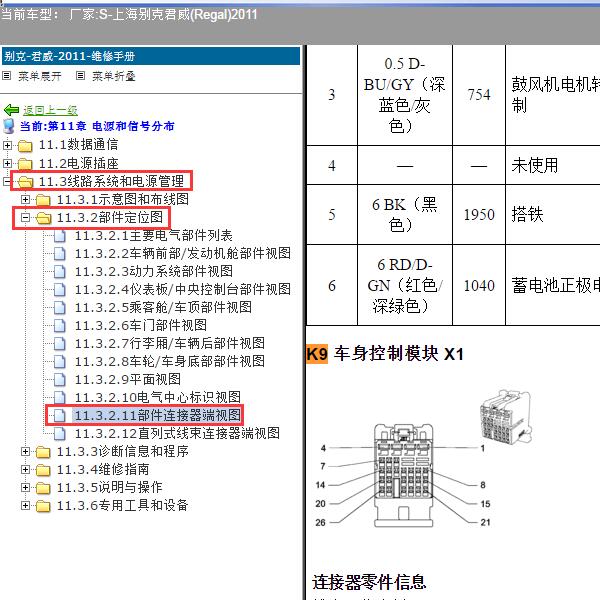Click the 11.3.2部件定位图 open folder icon
This screenshot has height=600, width=600.
pos(44,218)
